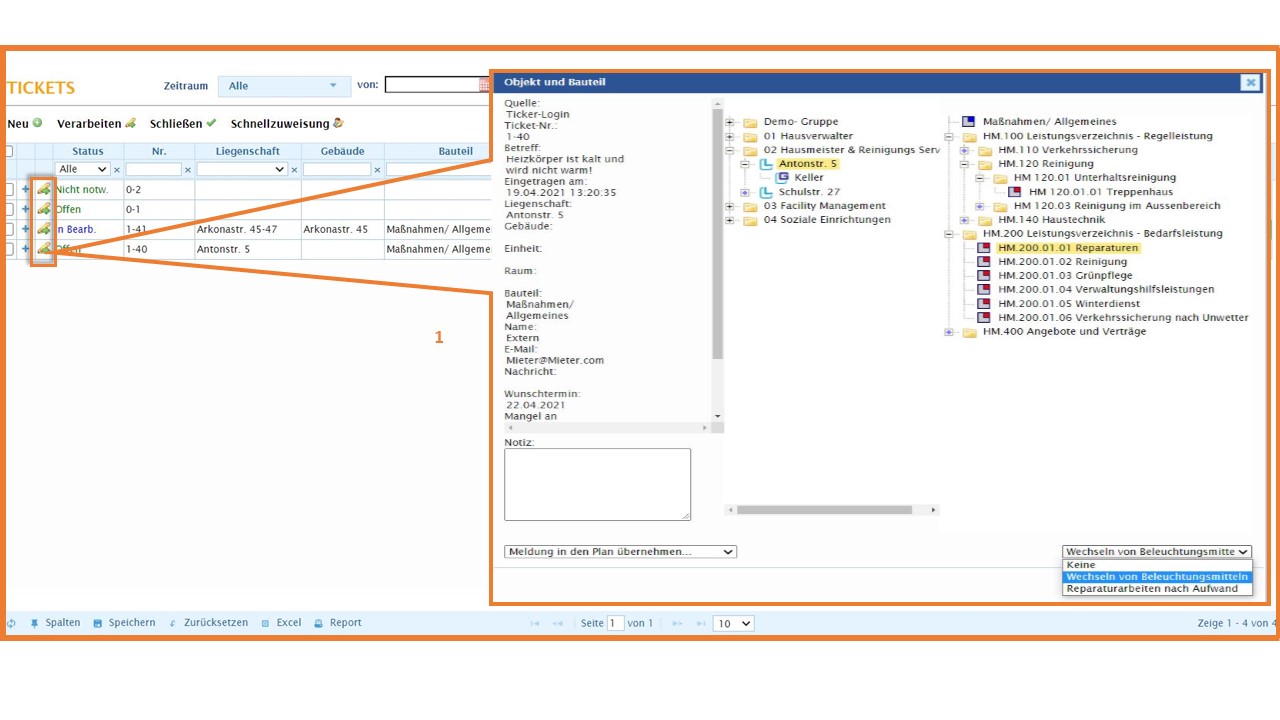Click icon of HM.200.01.03 Grünpflege

pos(984,276)
